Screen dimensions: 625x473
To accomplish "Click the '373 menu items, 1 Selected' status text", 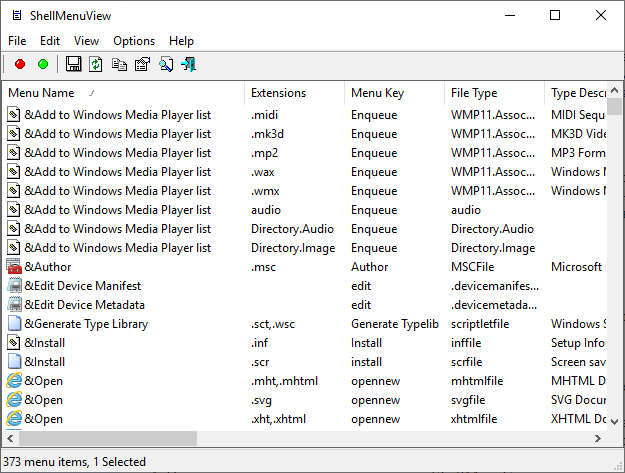I will pos(74,461).
